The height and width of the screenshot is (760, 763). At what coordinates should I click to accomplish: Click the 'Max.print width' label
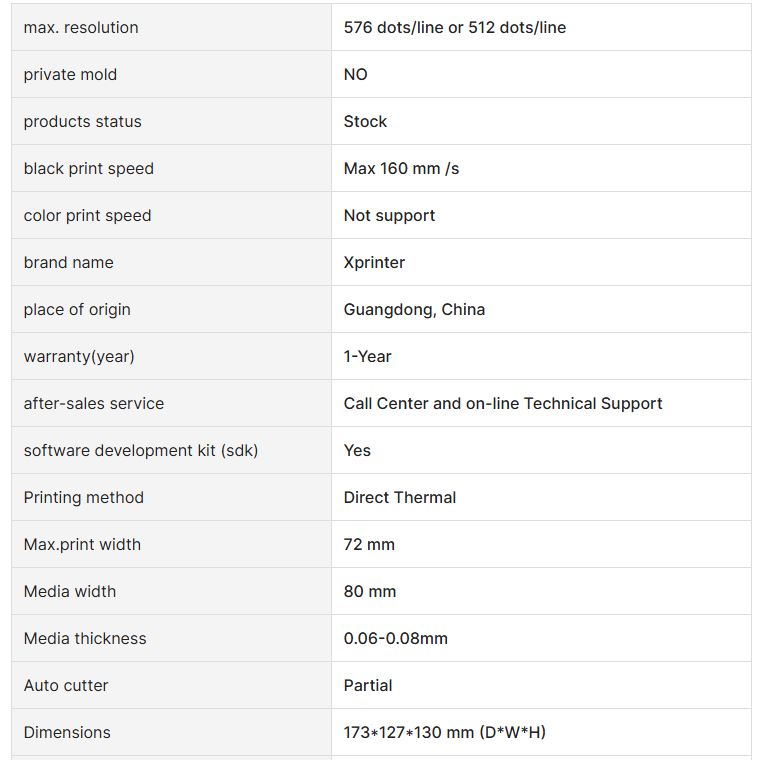tap(82, 544)
